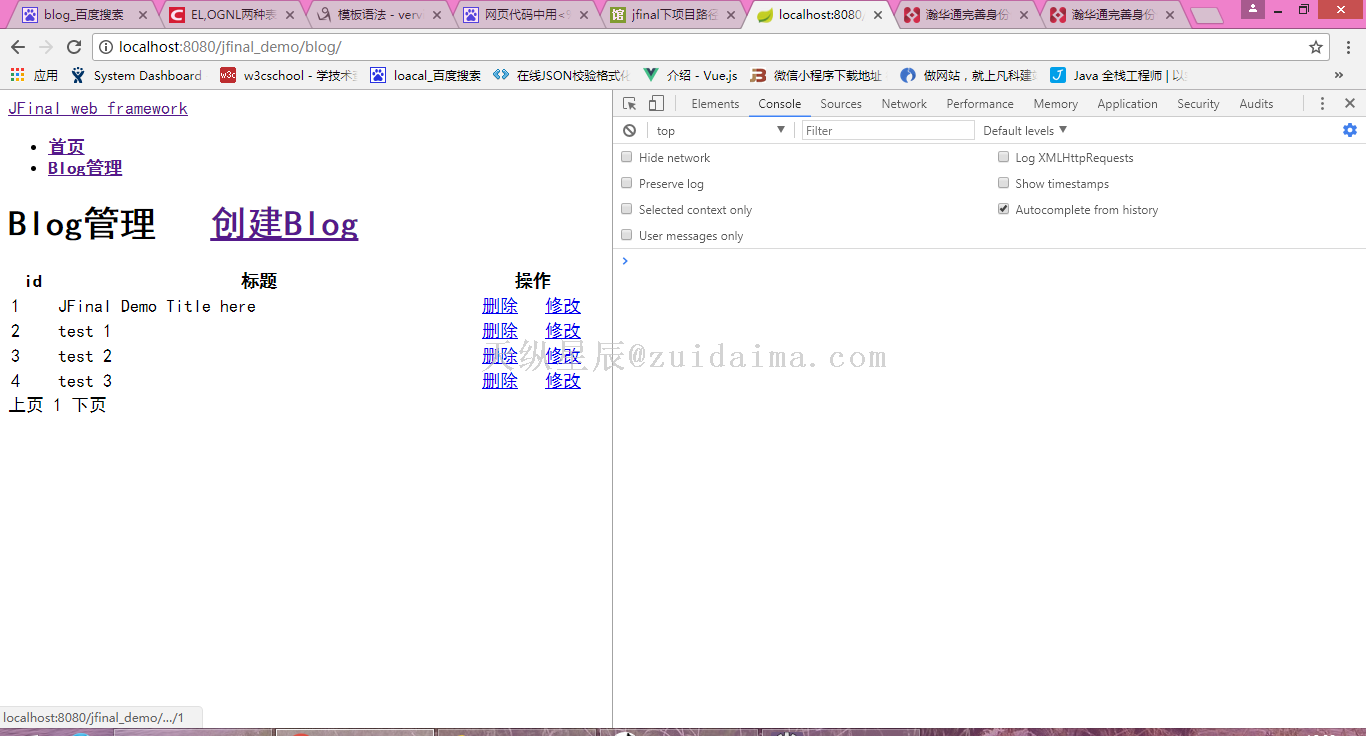
Task: Open Console settings gear icon
Action: point(1350,130)
